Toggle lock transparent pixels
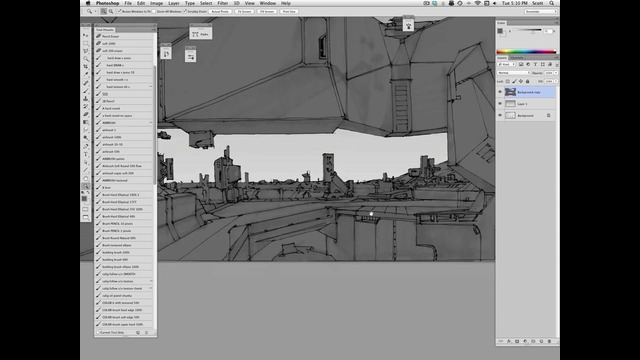The image size is (640, 360). (508, 81)
